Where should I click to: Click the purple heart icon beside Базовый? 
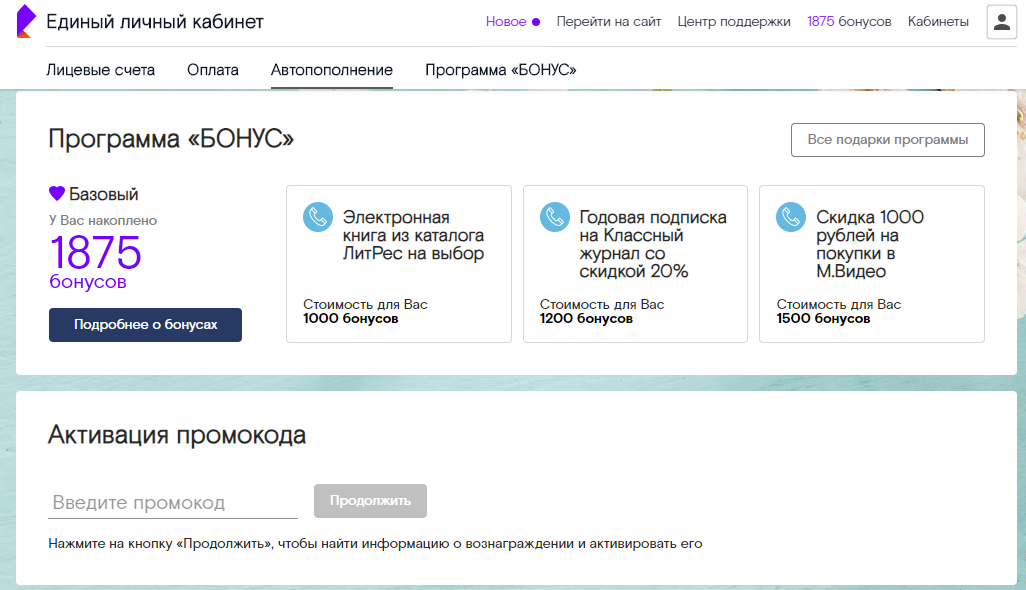pos(57,194)
